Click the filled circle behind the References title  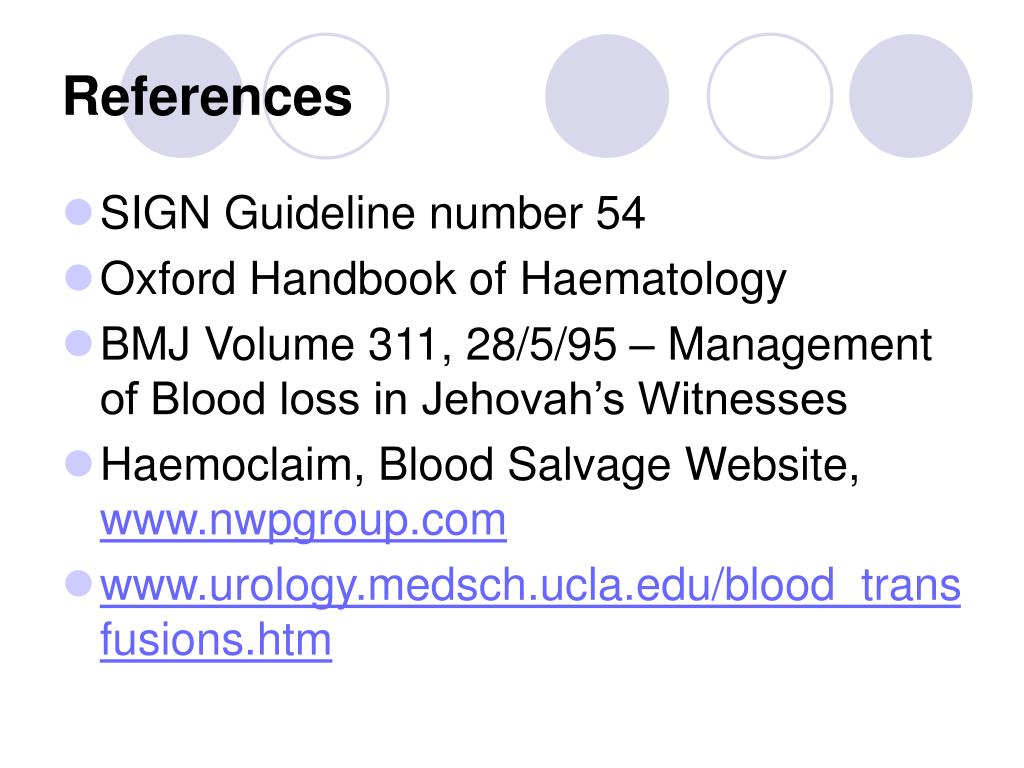coord(182,96)
